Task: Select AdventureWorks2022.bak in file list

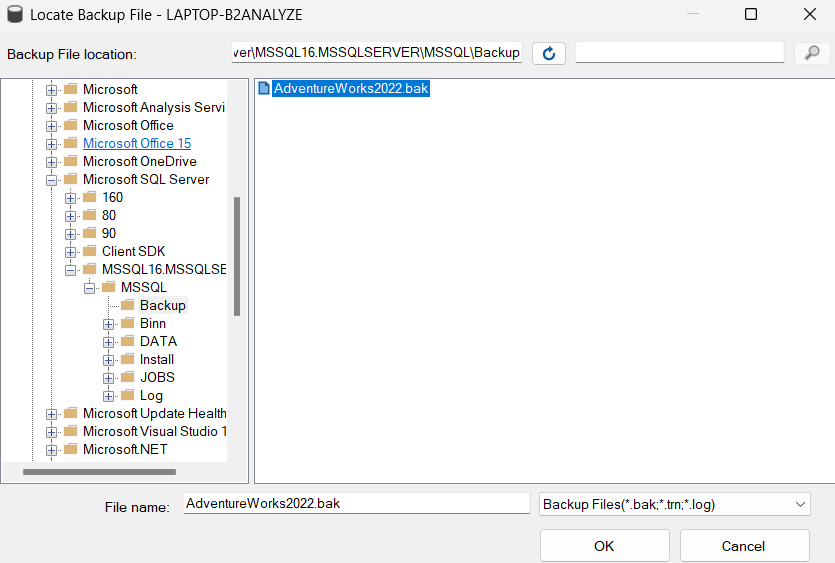Action: [x=351, y=88]
